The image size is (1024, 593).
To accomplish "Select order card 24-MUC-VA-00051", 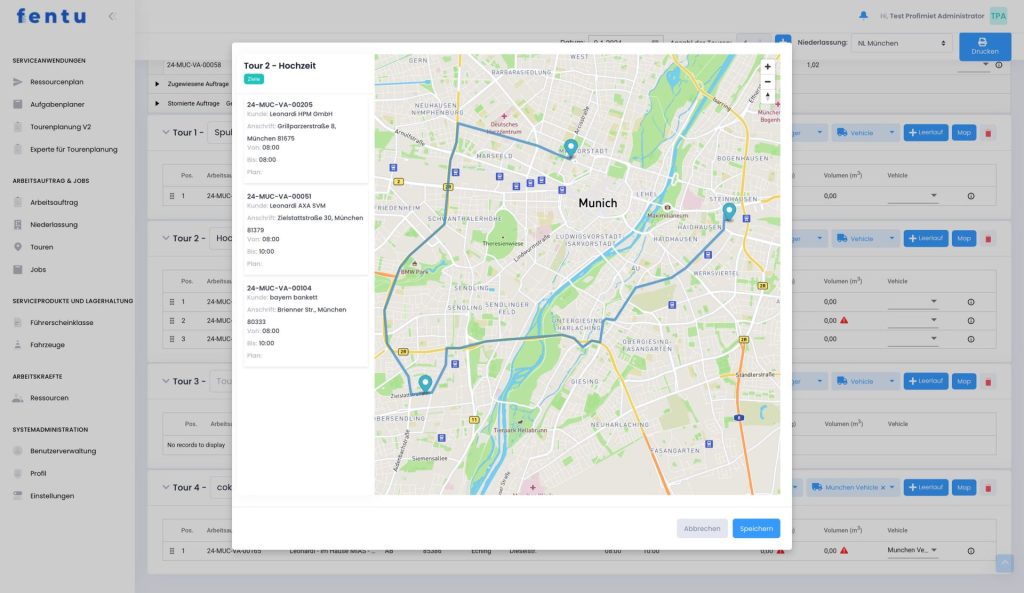I will pos(305,229).
